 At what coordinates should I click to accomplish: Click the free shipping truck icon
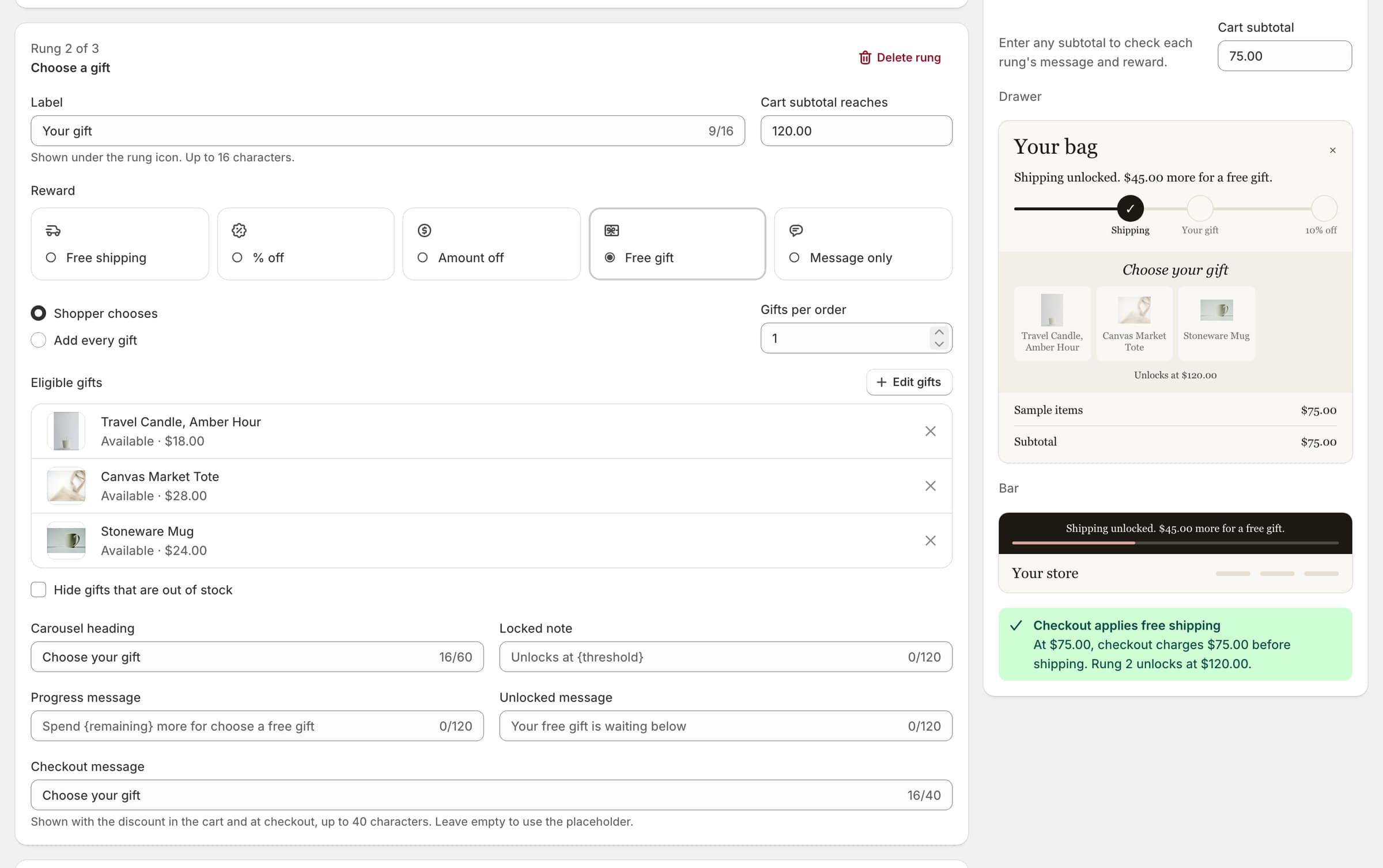point(53,230)
